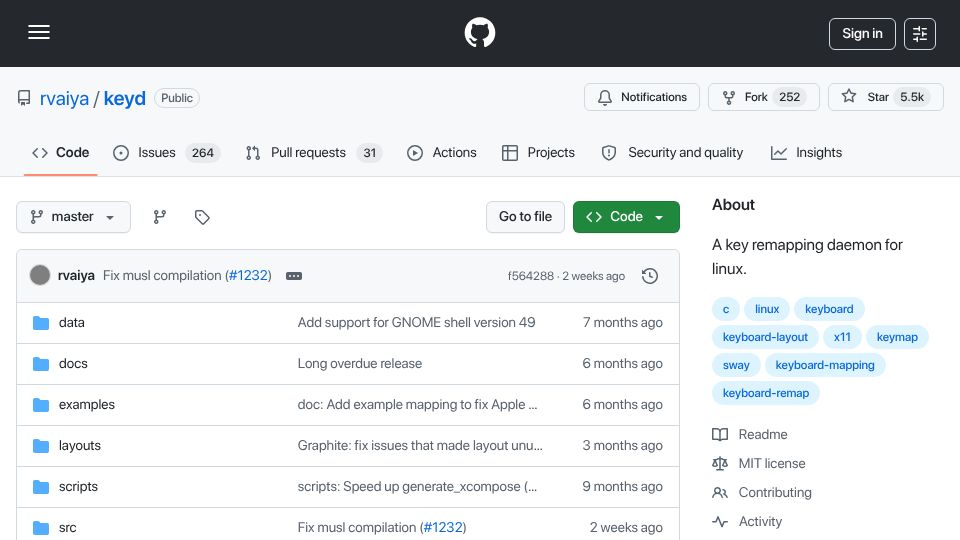Click '9 months ago' in scripts row
Screen dimensions: 960x540
pos(623,487)
